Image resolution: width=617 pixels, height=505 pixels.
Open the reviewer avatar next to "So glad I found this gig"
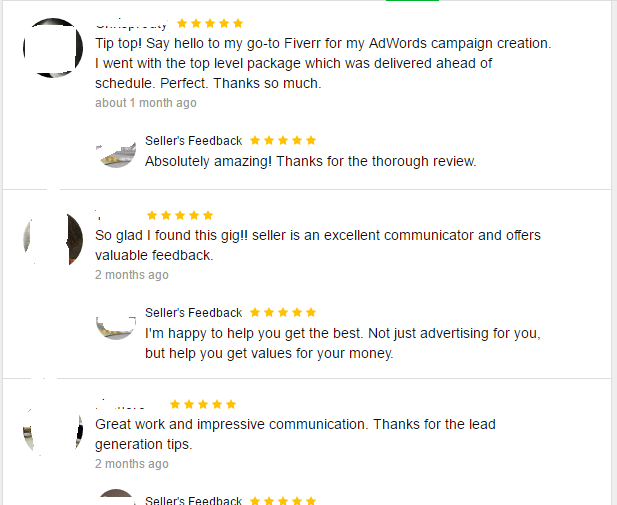[x=52, y=239]
